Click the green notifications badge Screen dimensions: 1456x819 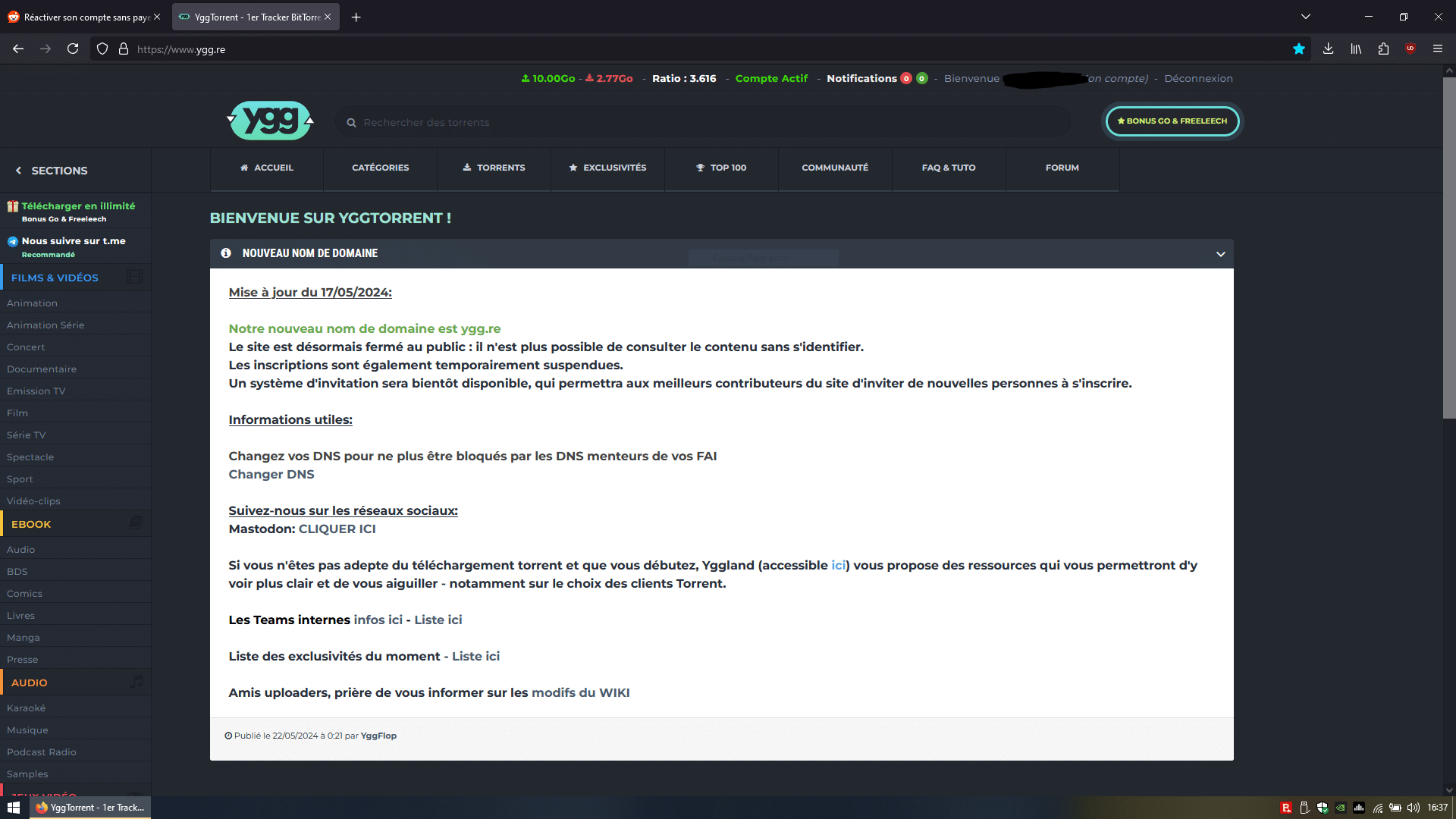tap(921, 79)
